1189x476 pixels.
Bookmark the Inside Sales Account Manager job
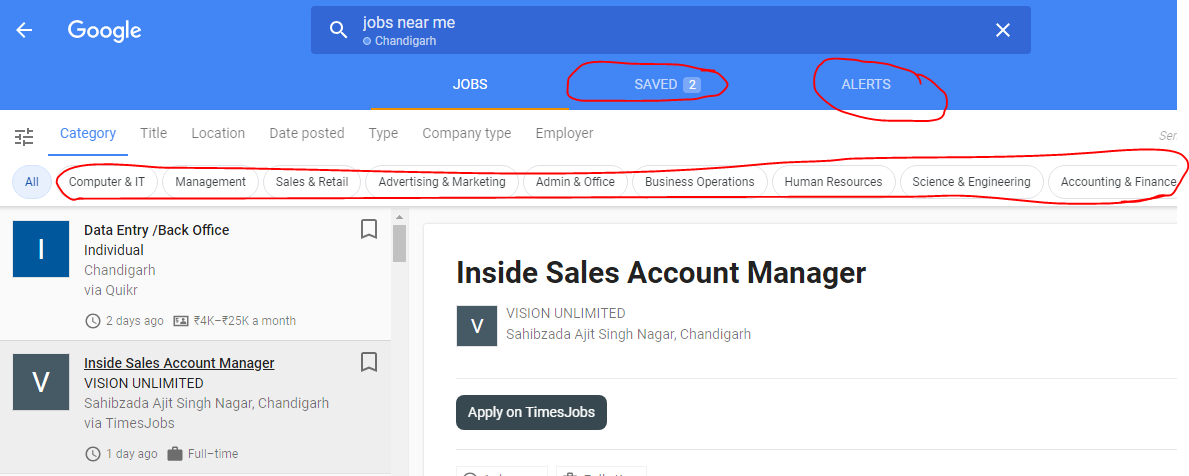pyautogui.click(x=369, y=362)
